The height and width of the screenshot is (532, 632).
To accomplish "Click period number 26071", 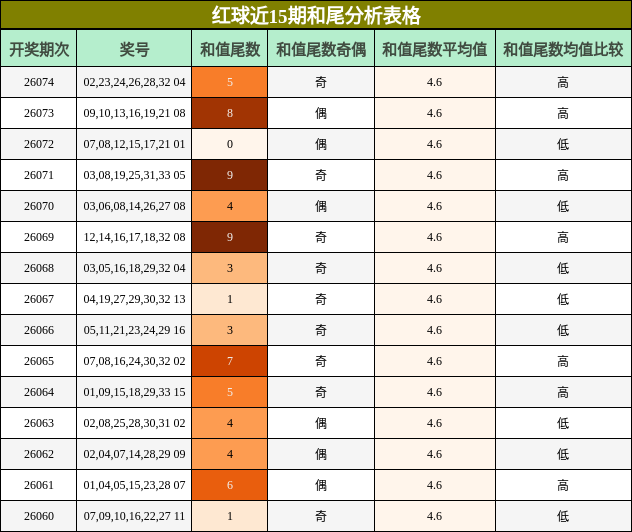I will pyautogui.click(x=39, y=175).
